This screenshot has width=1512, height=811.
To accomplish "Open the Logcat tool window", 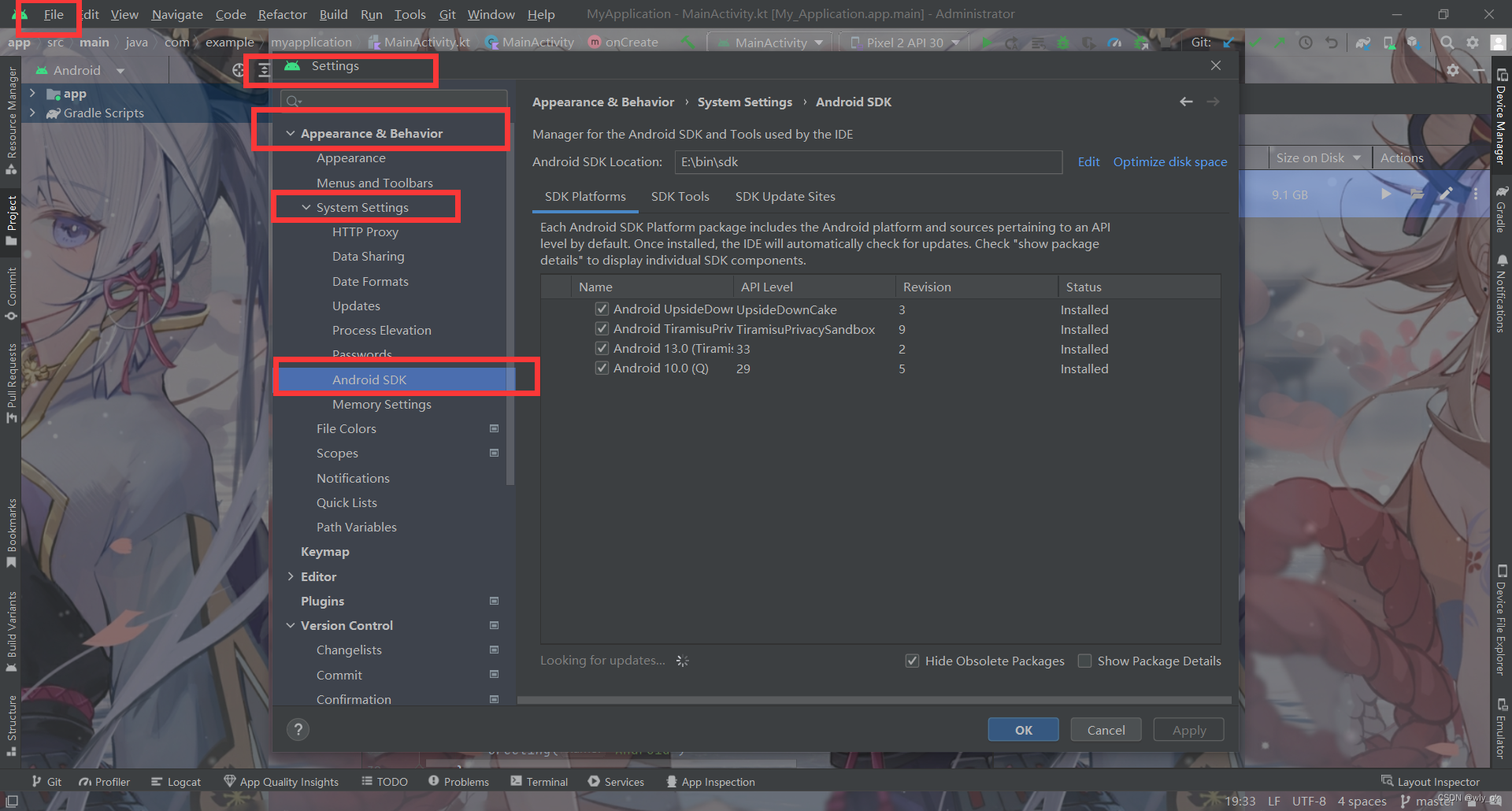I will pos(176,781).
